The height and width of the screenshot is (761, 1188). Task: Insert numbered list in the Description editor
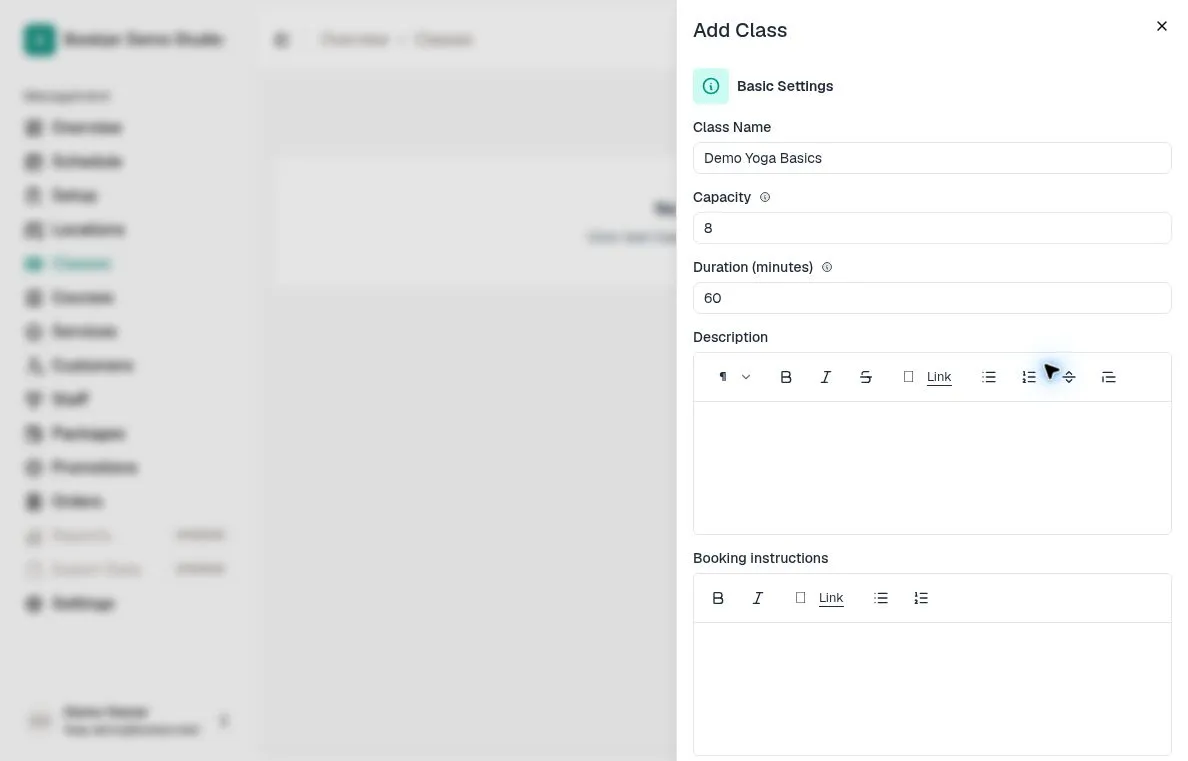click(1029, 377)
